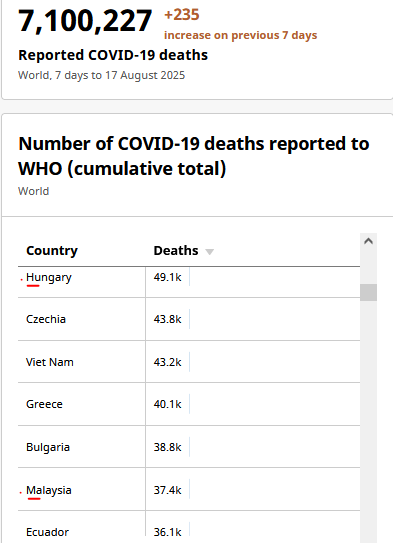Select the table scrollbar thumb
The height and width of the screenshot is (543, 393).
tap(368, 292)
